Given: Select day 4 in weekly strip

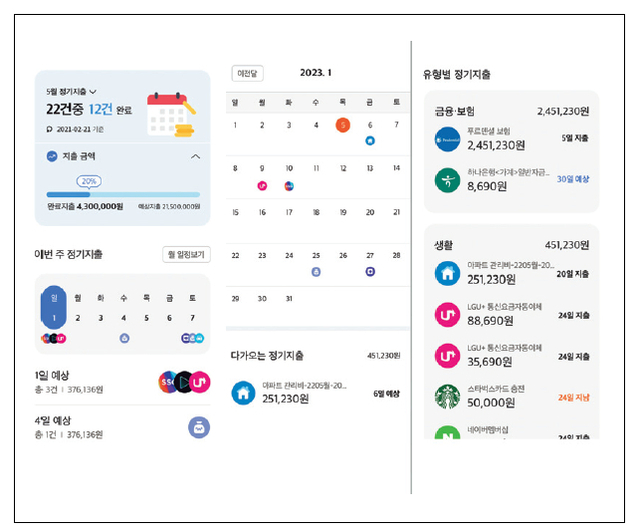Looking at the screenshot, I should point(123,318).
